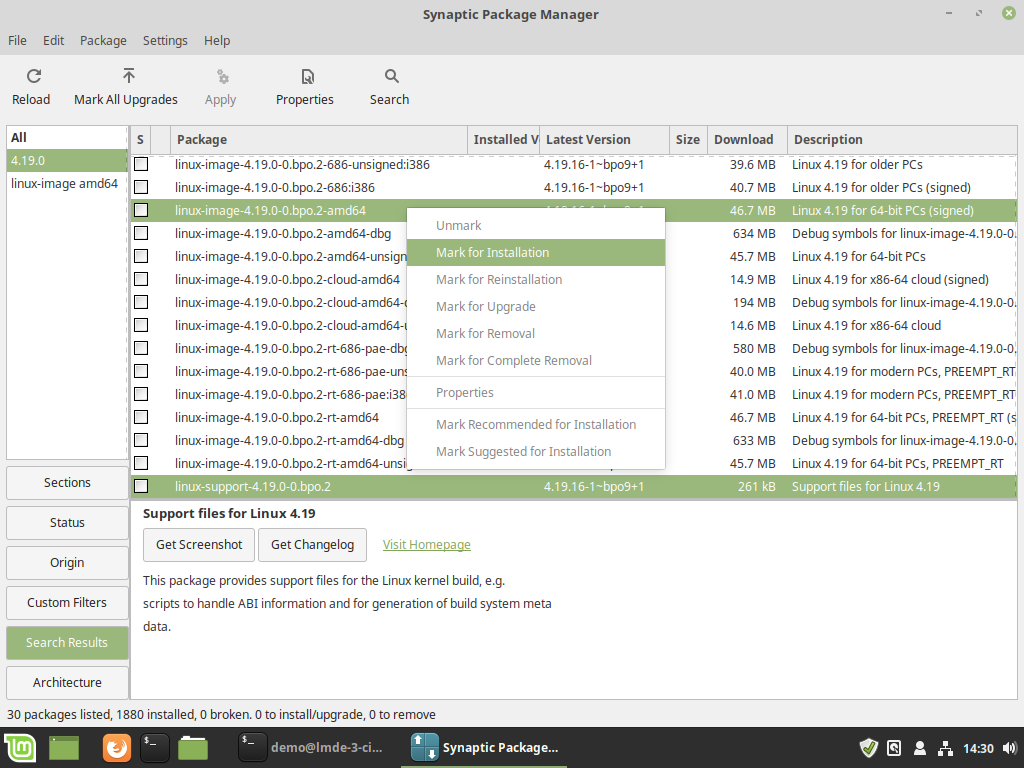Screen dimensions: 1024x768
Task: Choose Properties in the context menu
Action: click(536, 392)
